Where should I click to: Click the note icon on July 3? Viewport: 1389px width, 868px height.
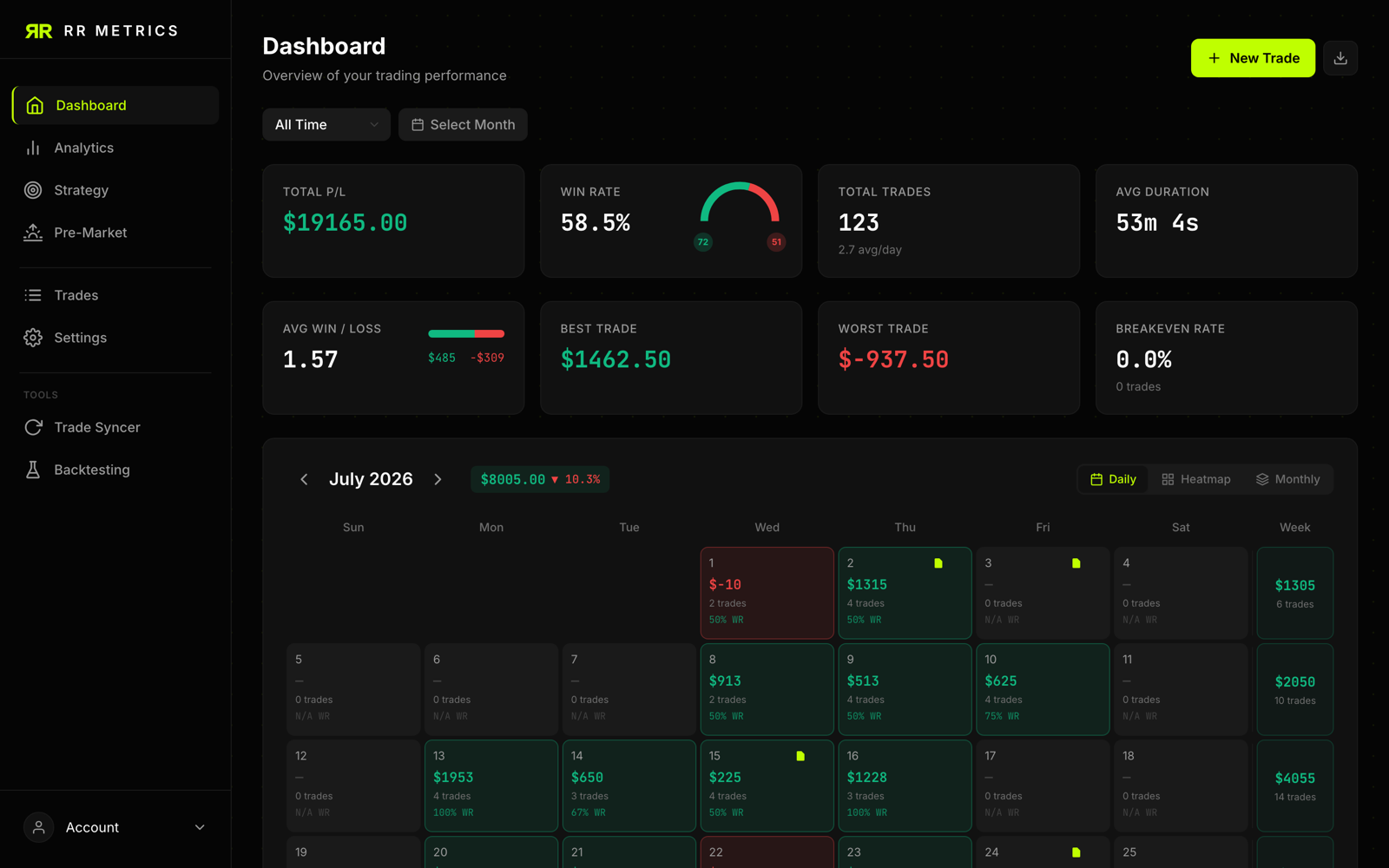tap(1076, 563)
